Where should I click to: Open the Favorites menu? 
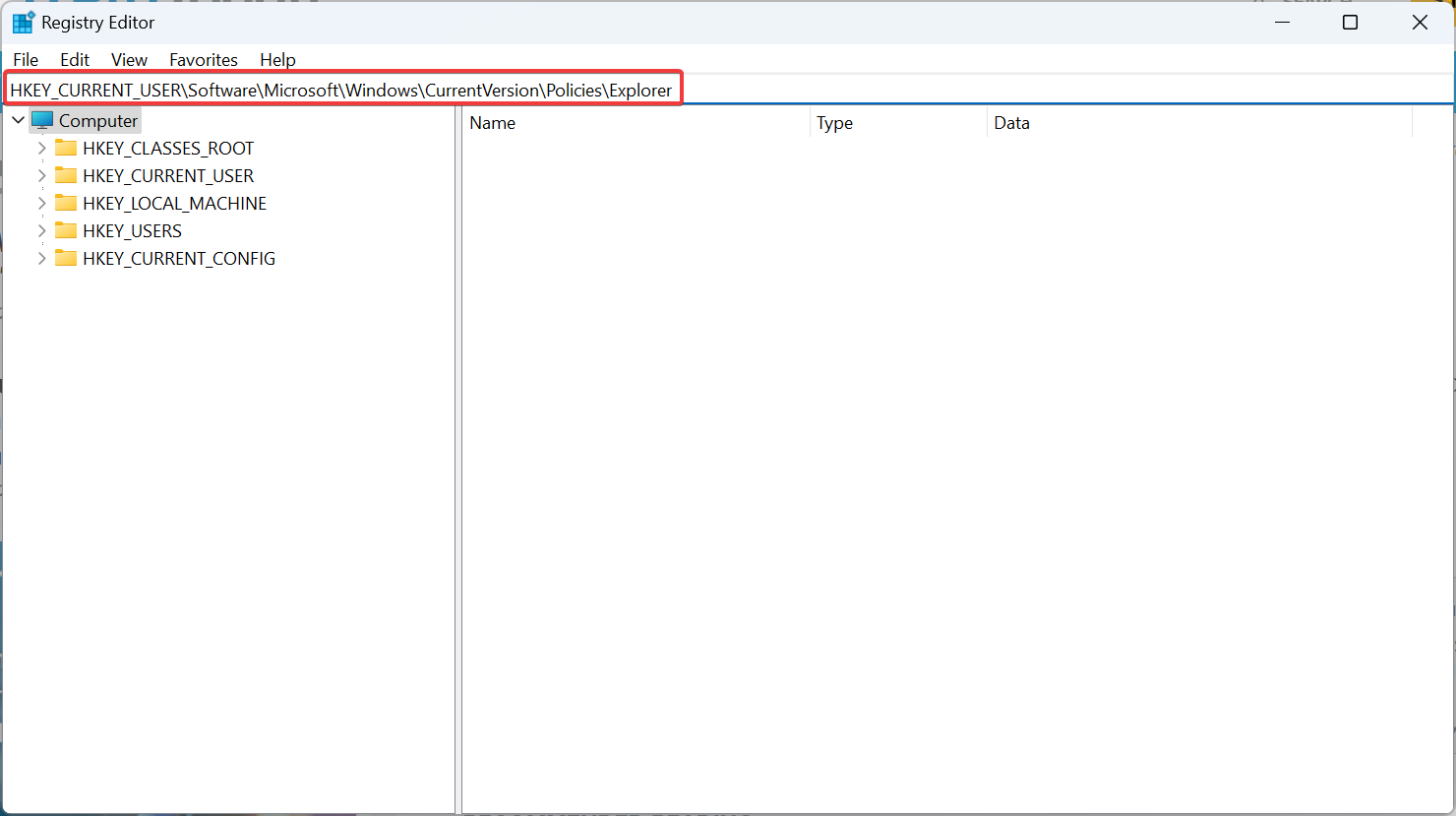(204, 60)
